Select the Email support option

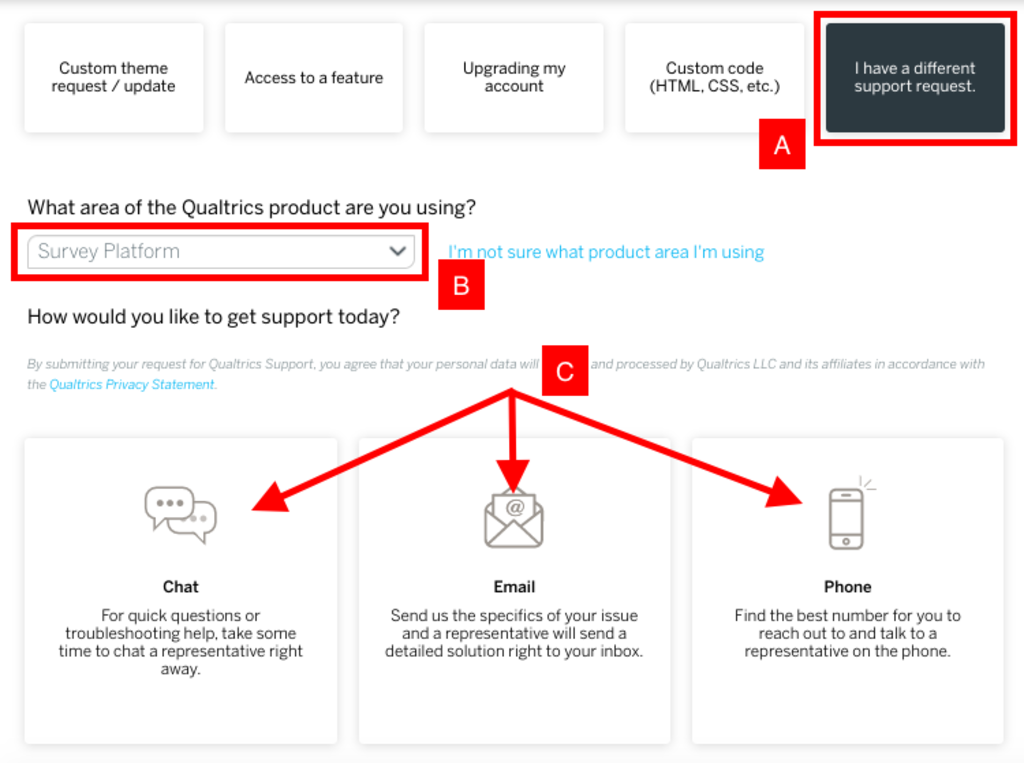click(x=513, y=590)
